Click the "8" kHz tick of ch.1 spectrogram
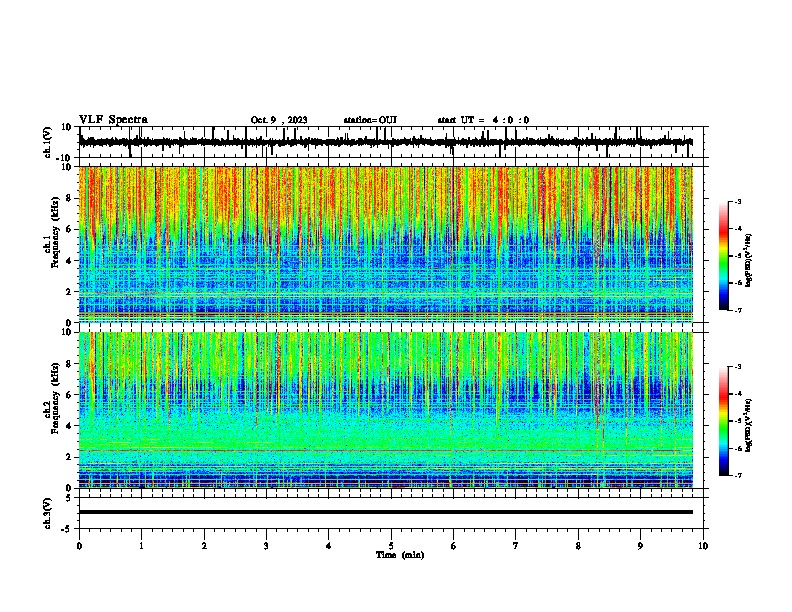 (x=70, y=198)
